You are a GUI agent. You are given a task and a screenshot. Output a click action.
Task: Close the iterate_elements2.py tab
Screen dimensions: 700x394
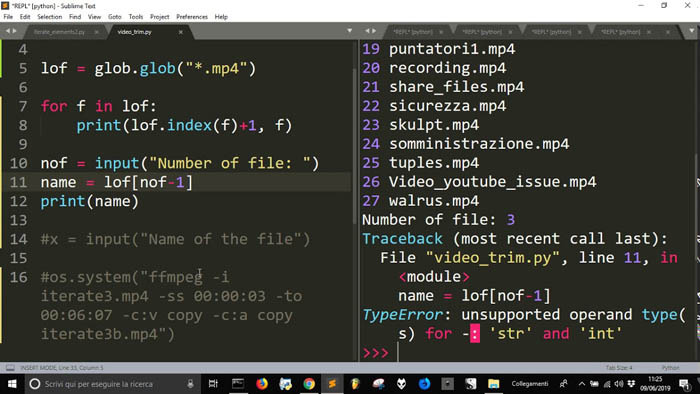coord(96,32)
